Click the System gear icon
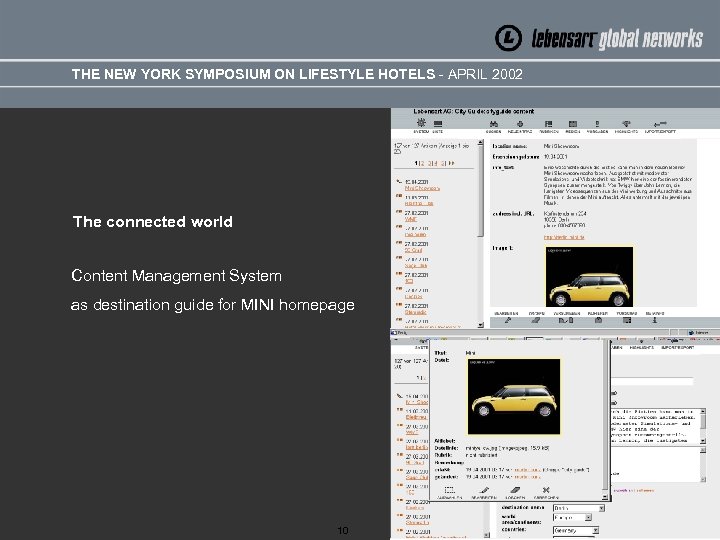The image size is (720, 540). [420, 124]
